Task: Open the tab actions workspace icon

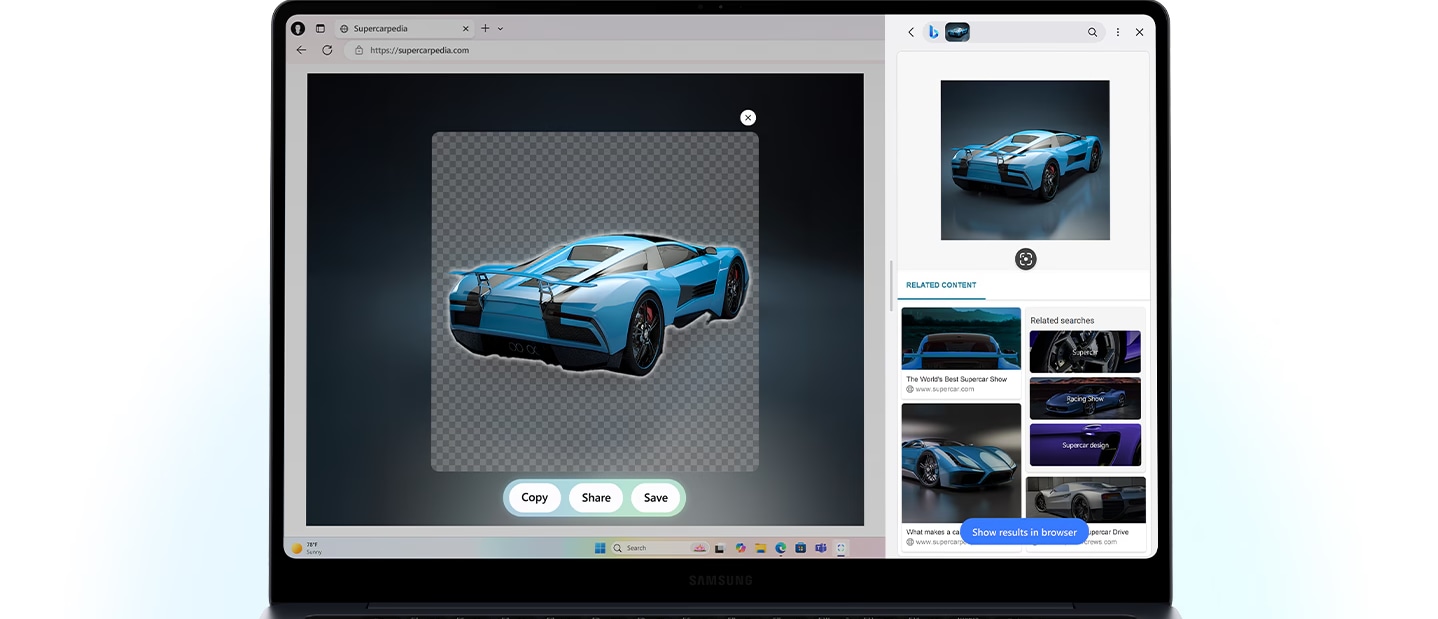Action: pos(320,29)
